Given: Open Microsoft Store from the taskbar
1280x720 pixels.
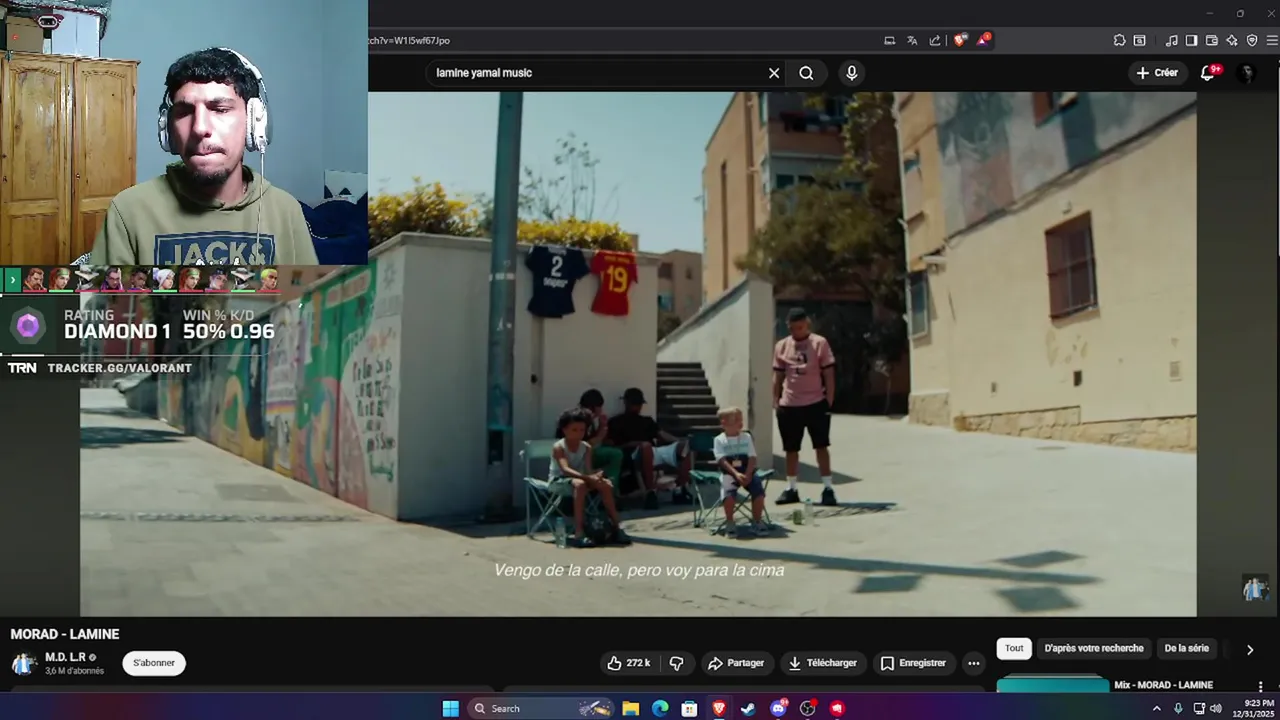Looking at the screenshot, I should point(689,708).
